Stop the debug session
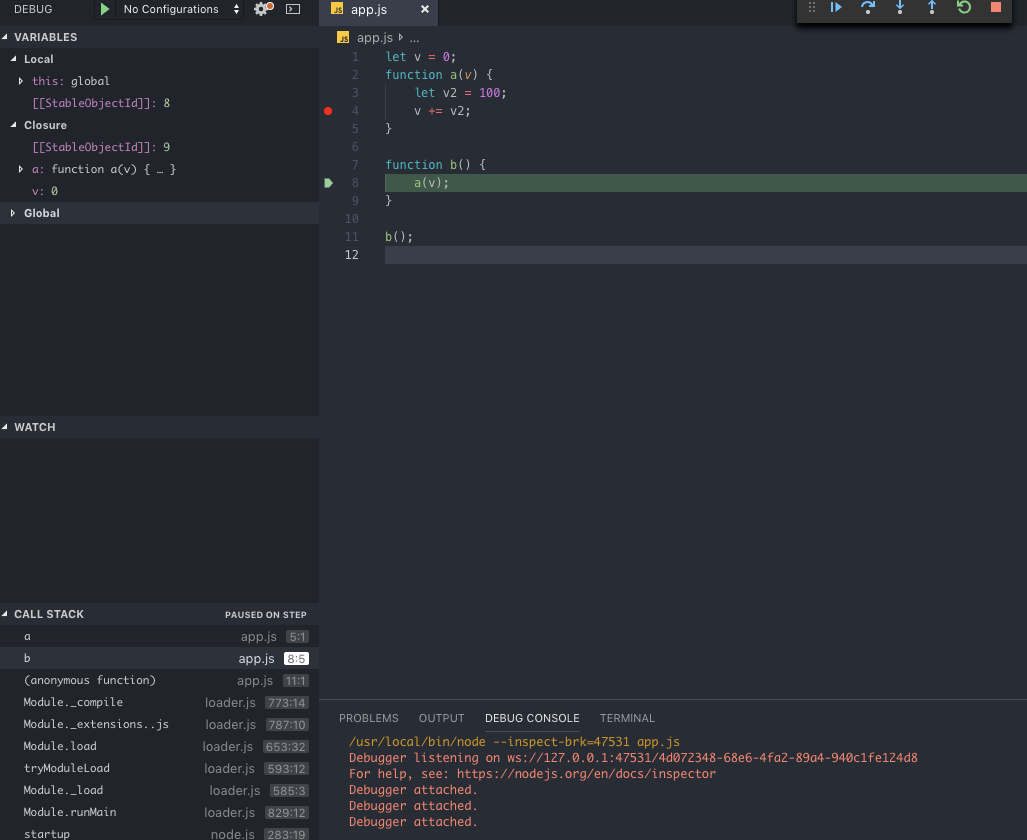The height and width of the screenshot is (840, 1027). pos(995,8)
